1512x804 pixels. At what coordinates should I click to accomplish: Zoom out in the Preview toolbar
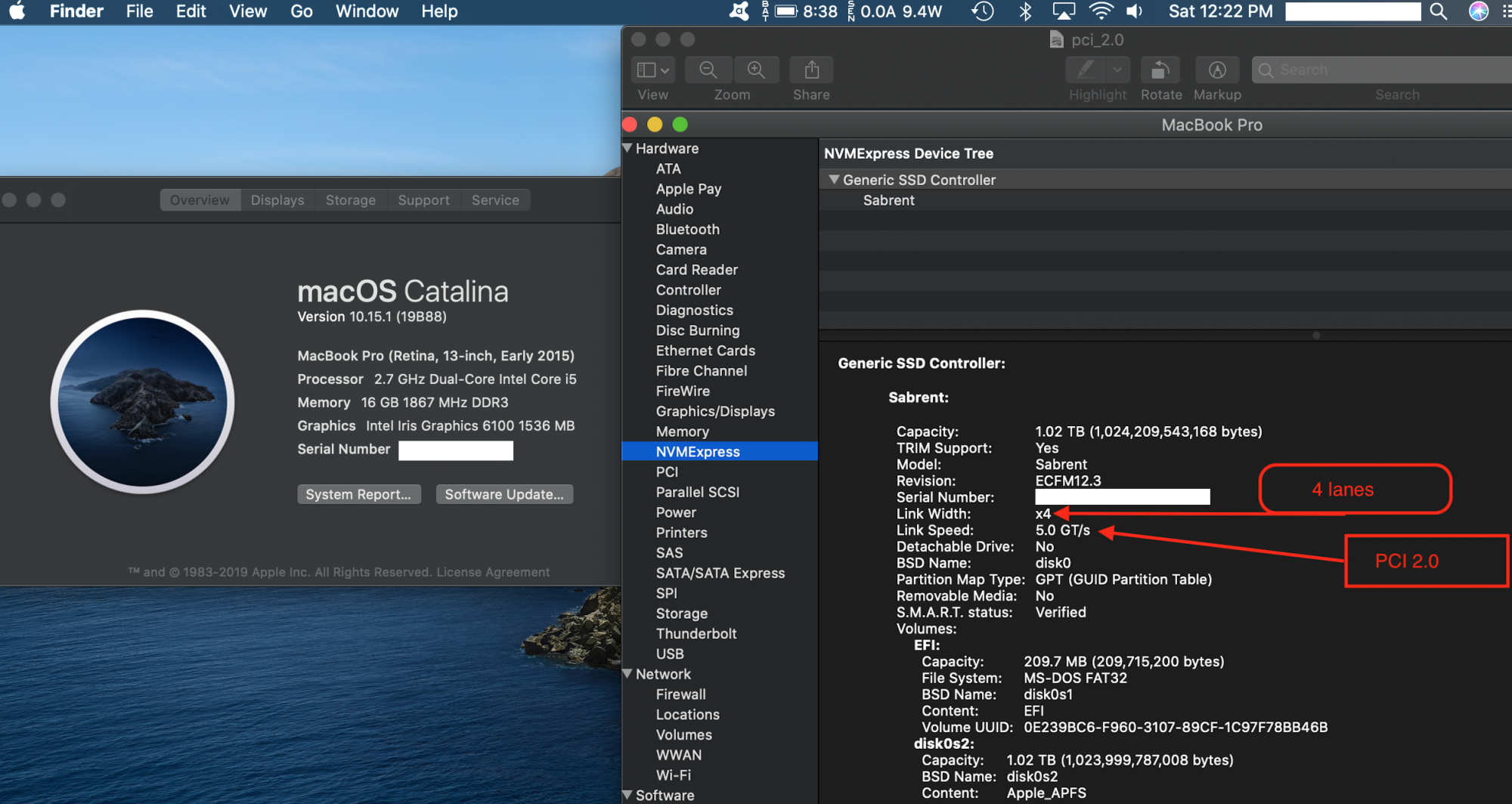tap(708, 70)
